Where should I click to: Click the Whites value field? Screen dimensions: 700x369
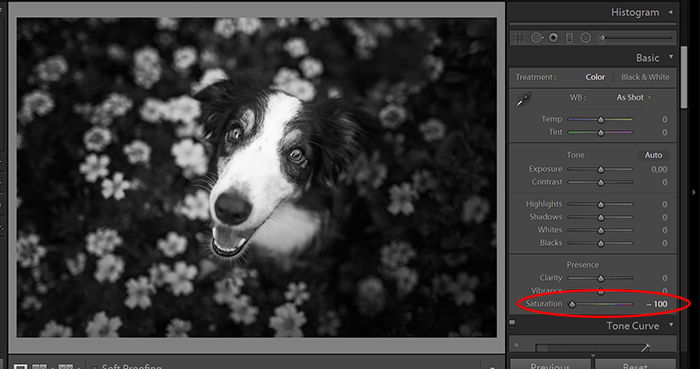(x=665, y=230)
